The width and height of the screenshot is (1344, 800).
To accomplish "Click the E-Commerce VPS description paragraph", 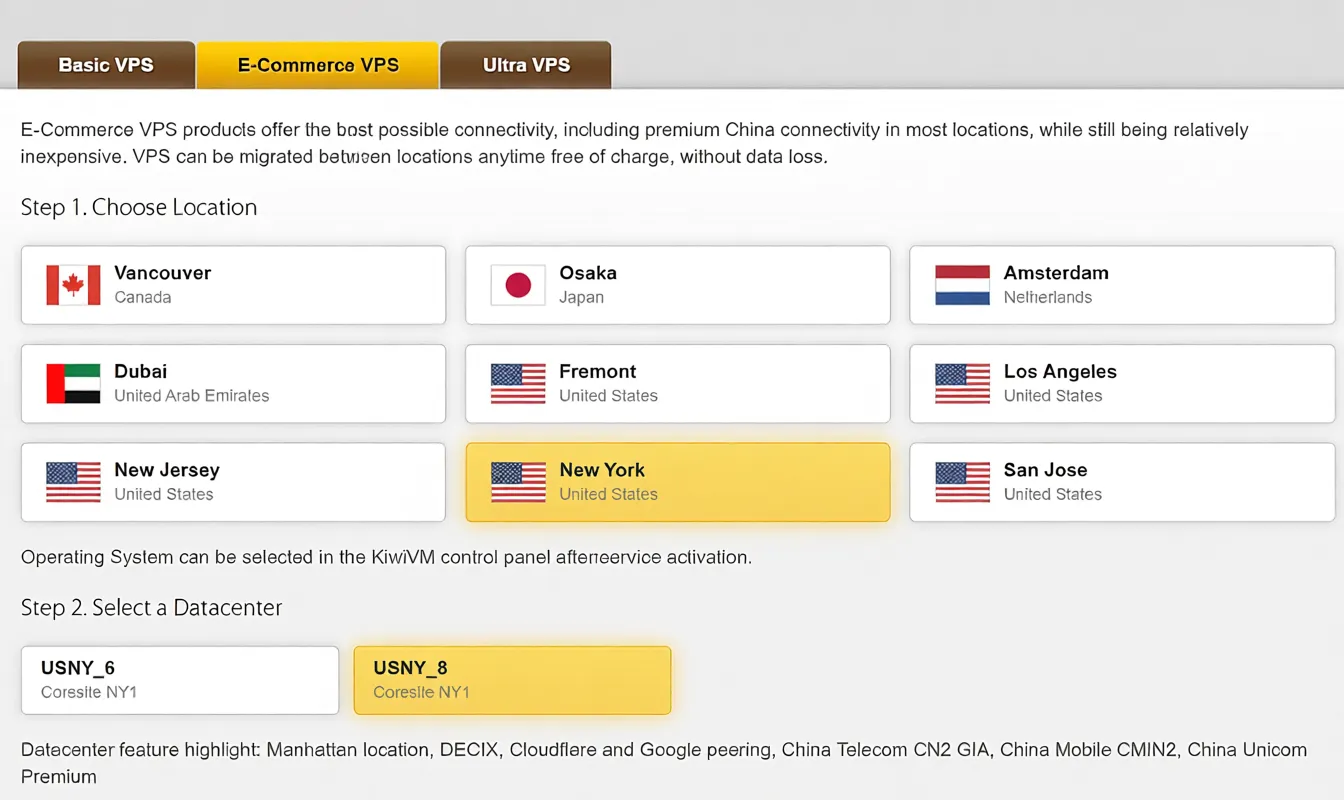I will (635, 143).
